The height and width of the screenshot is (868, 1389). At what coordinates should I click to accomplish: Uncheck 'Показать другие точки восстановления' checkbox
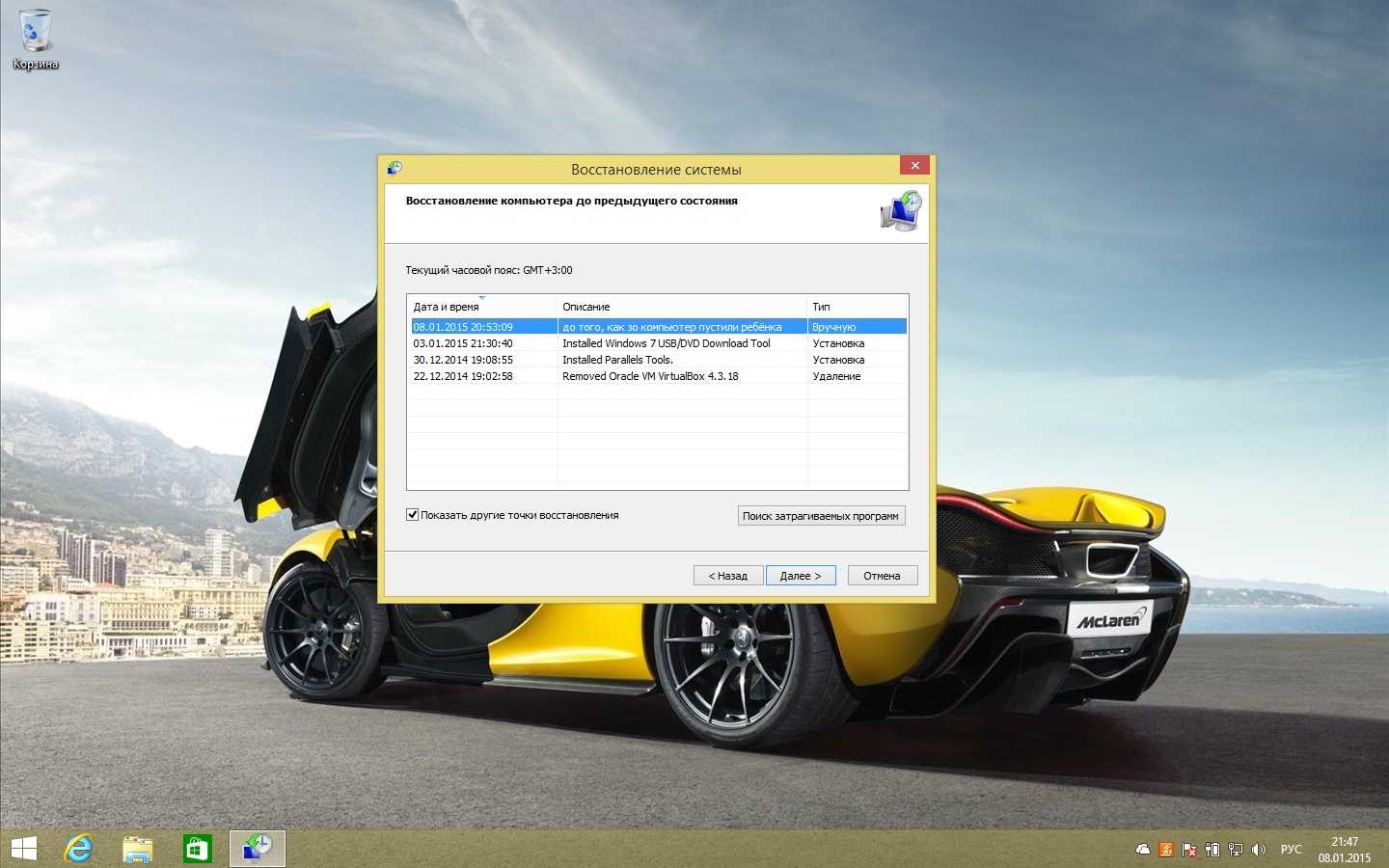click(413, 515)
